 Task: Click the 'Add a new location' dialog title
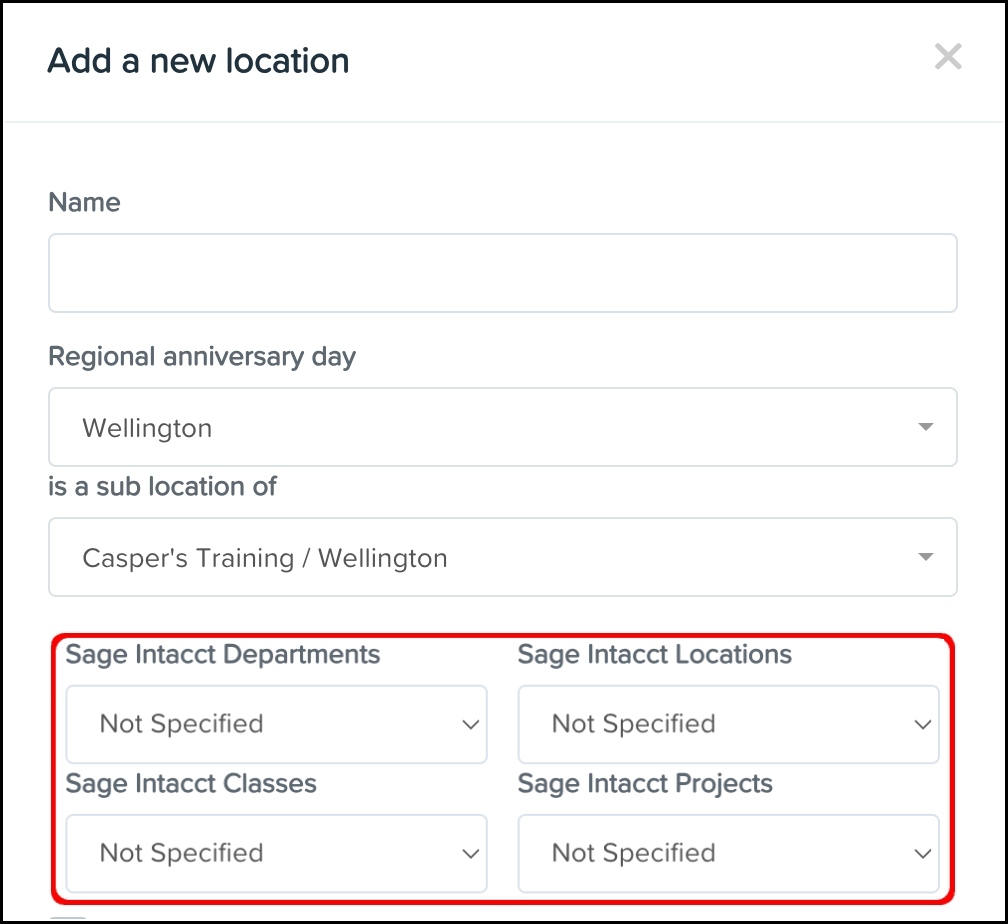pos(198,61)
